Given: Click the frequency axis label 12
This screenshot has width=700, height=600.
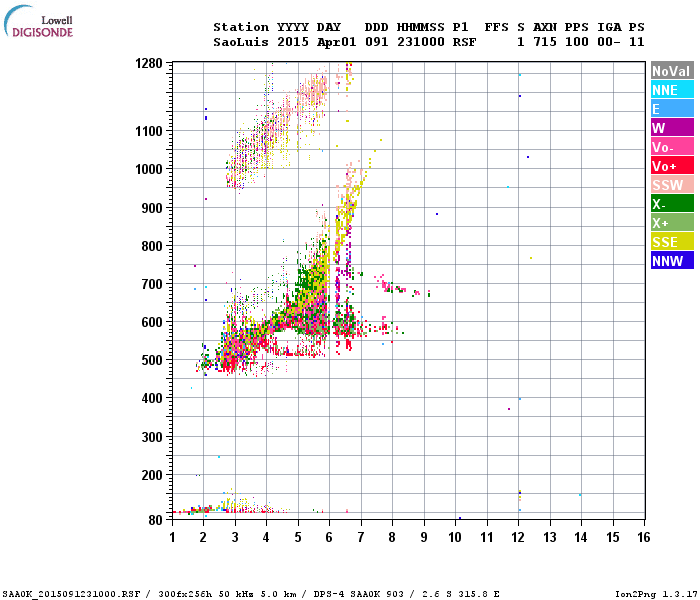Looking at the screenshot, I should (x=518, y=537).
